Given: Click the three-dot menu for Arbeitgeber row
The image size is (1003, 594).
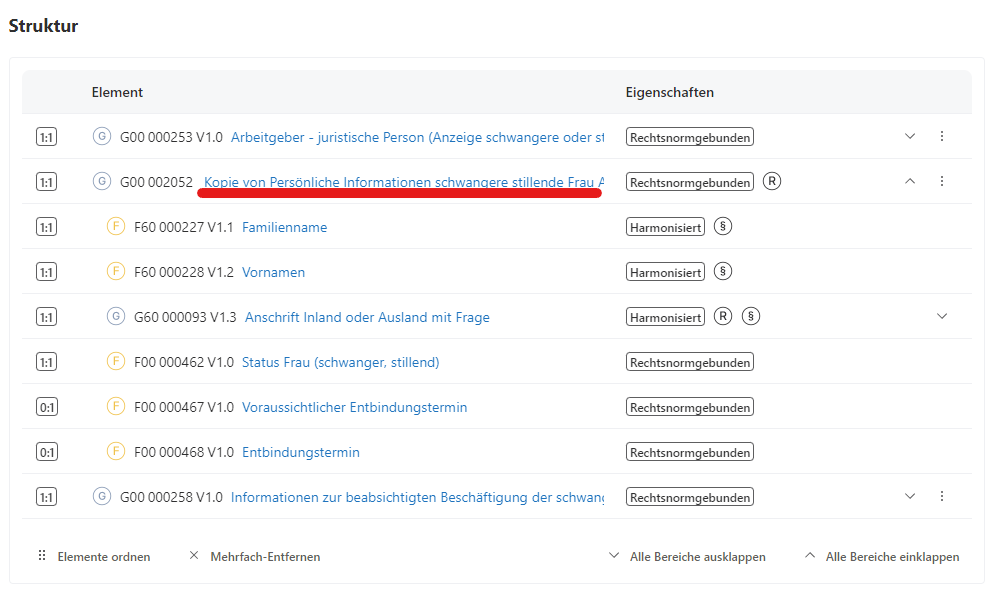Looking at the screenshot, I should coord(941,136).
